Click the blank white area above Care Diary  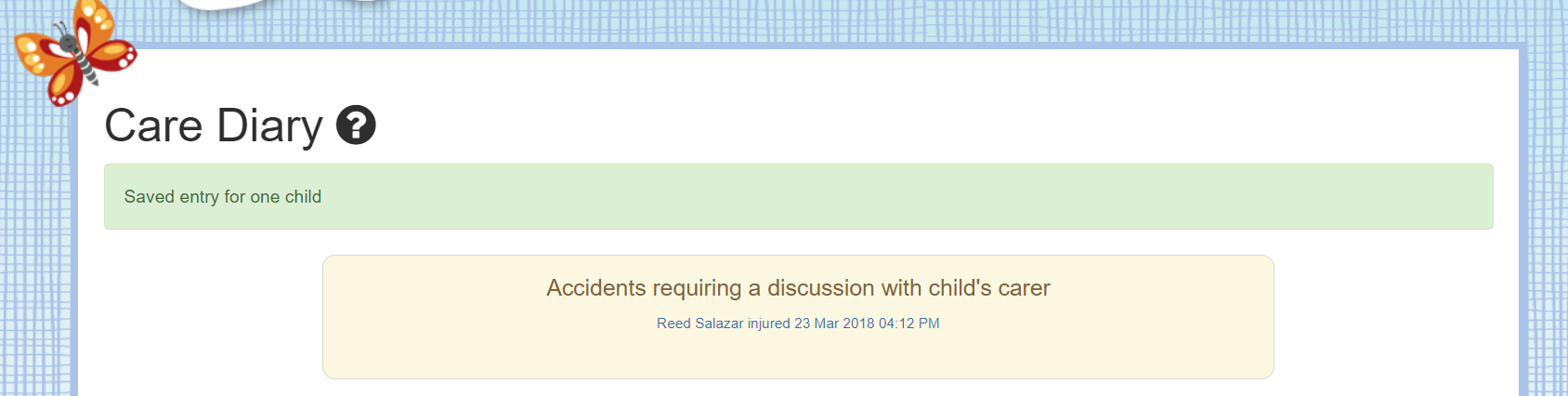coord(743,79)
